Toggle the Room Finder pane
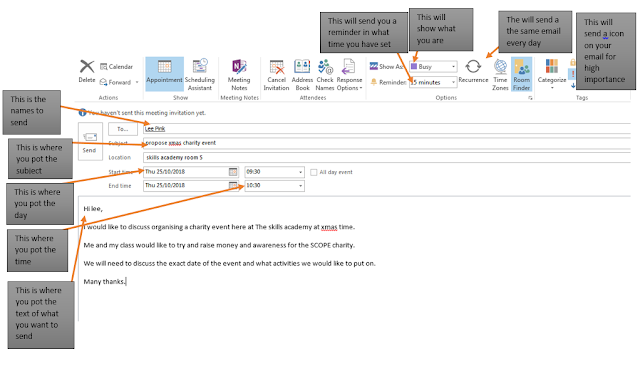 tap(521, 74)
